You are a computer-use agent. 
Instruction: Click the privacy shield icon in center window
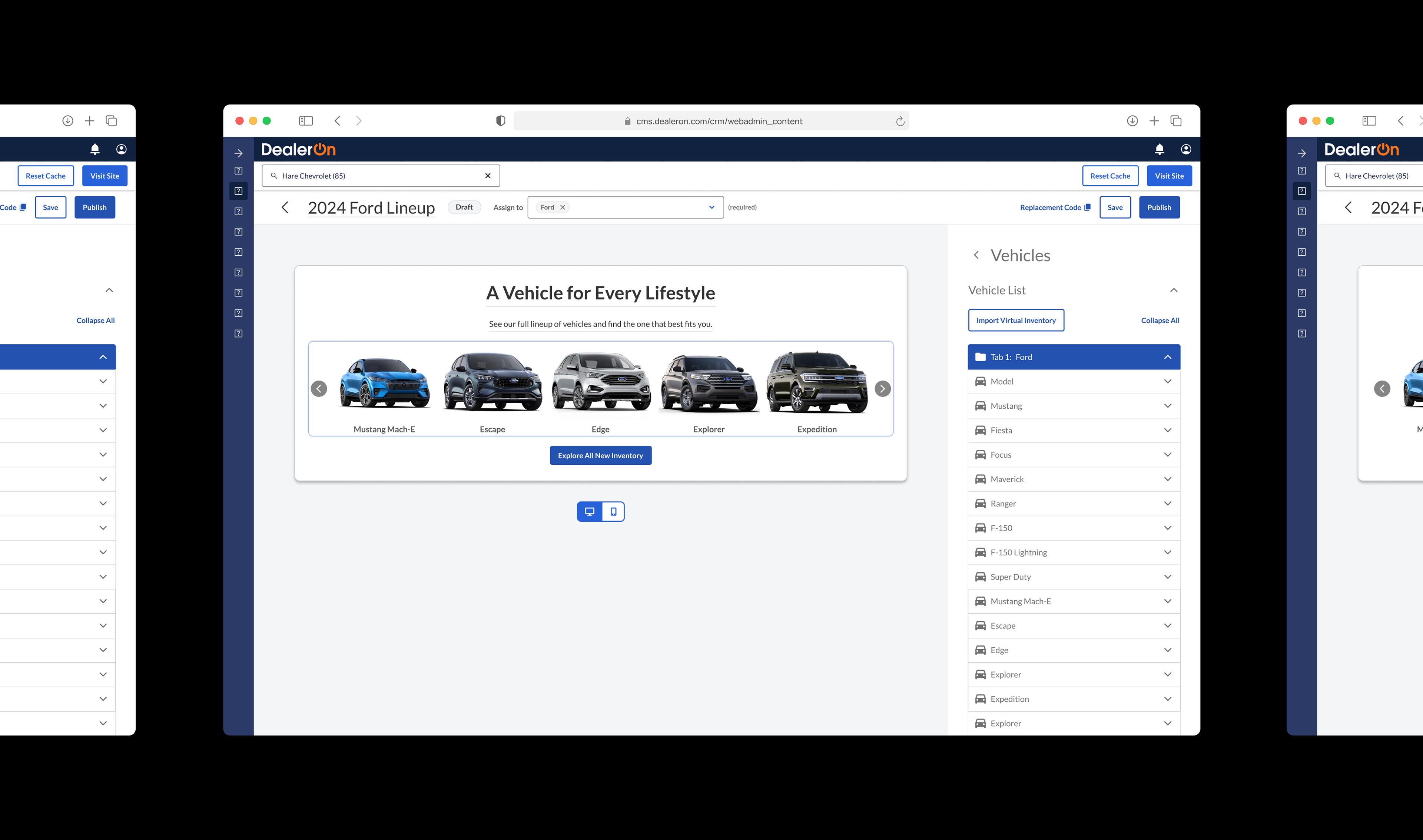(x=500, y=120)
